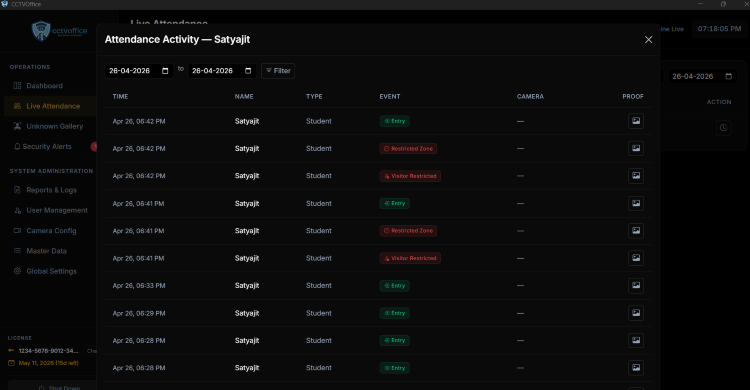Open proof image for 06:41 PM Entry row
Image resolution: width=750 pixels, height=390 pixels.
pyautogui.click(x=636, y=203)
